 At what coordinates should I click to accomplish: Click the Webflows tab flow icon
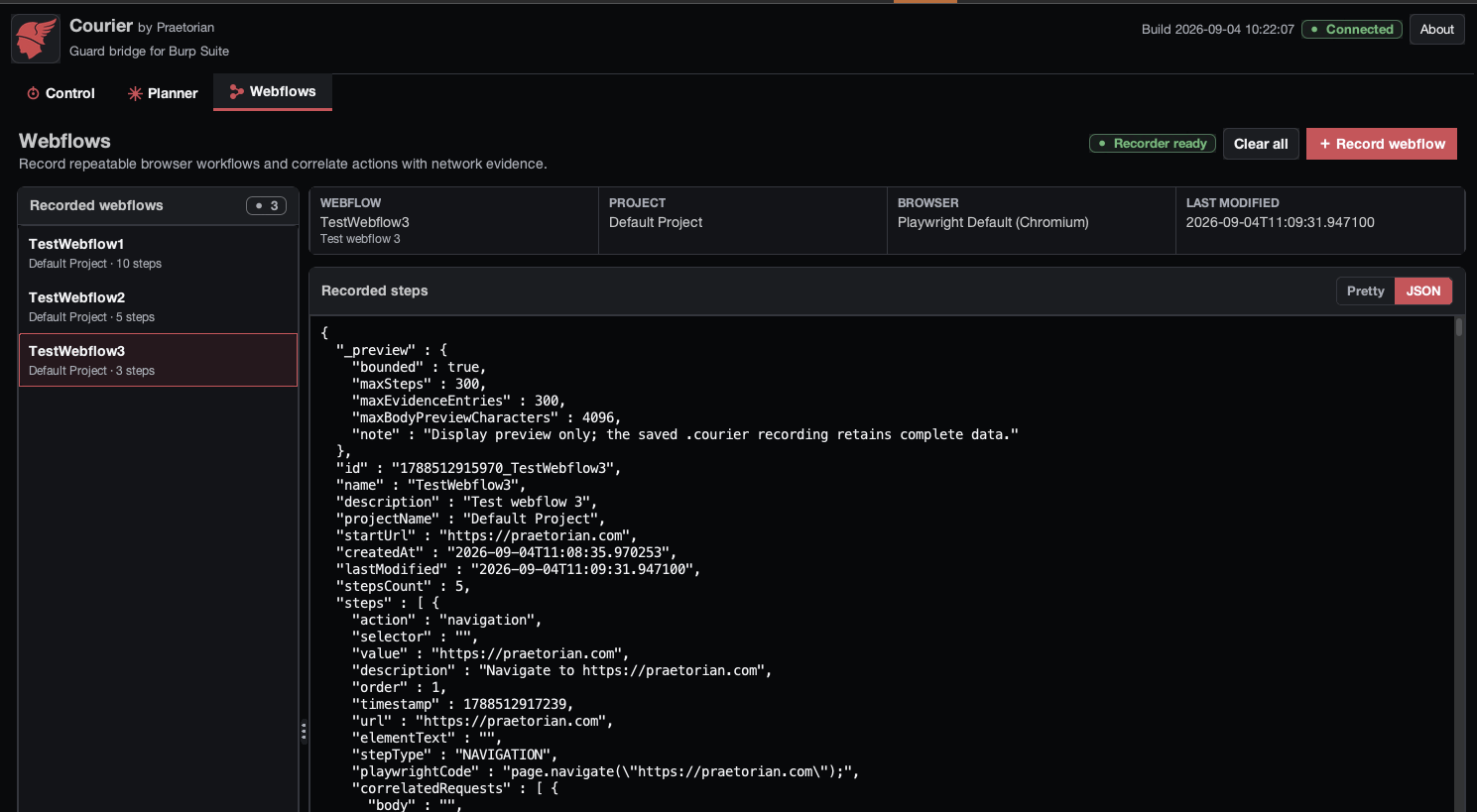236,92
